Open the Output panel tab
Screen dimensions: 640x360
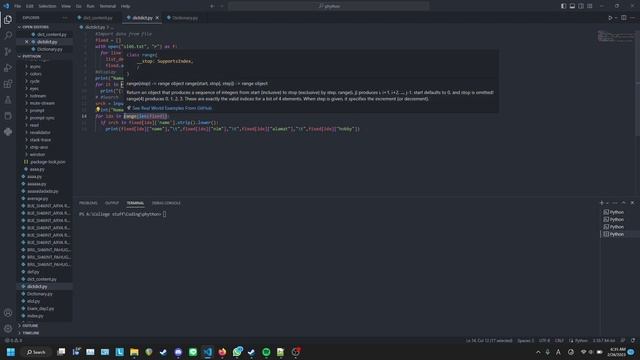click(x=112, y=203)
